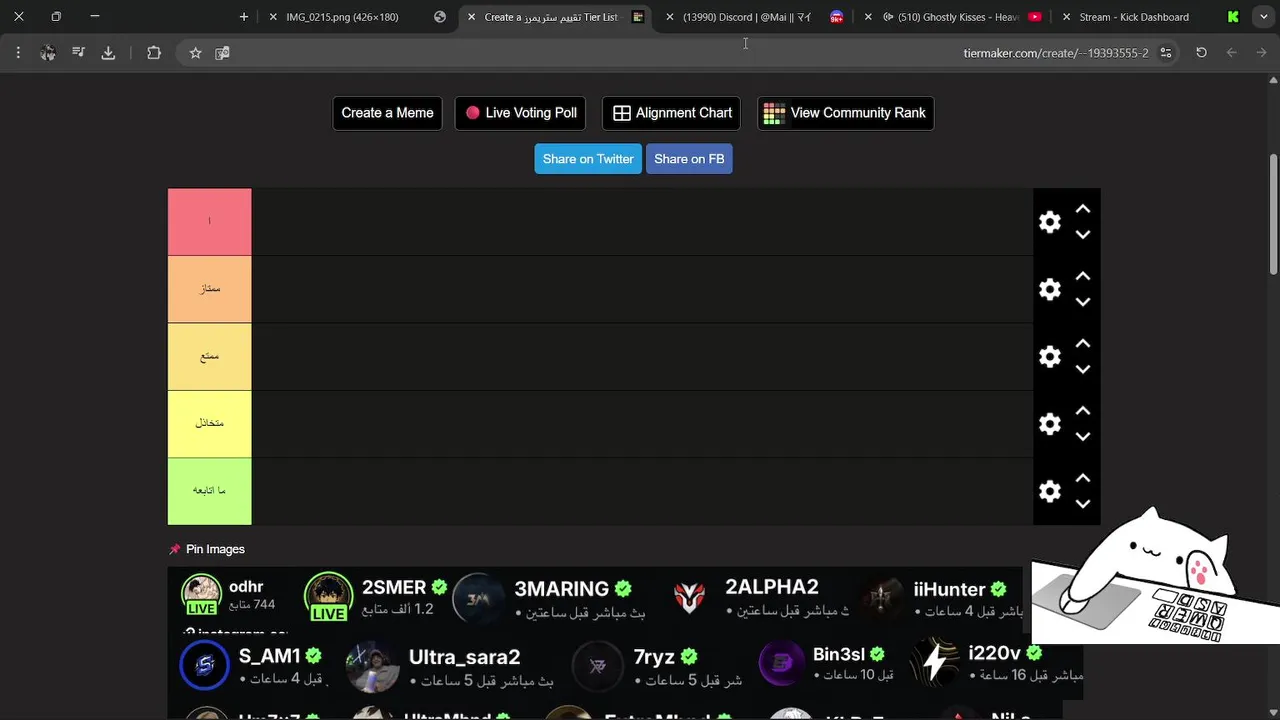Open the Extensions puzzle icon
Image resolution: width=1280 pixels, height=720 pixels.
(x=154, y=53)
